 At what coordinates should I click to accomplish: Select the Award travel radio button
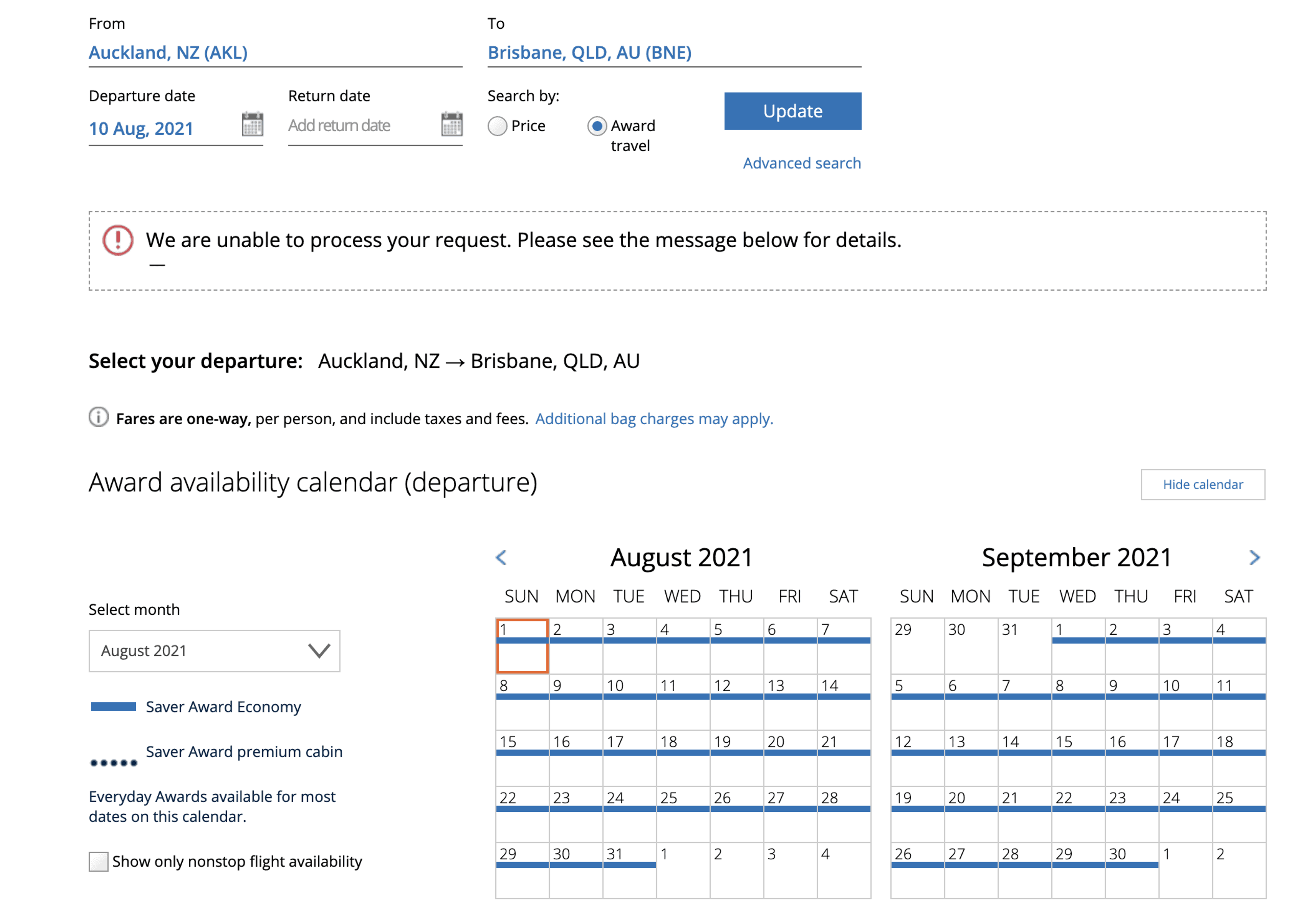[x=597, y=126]
